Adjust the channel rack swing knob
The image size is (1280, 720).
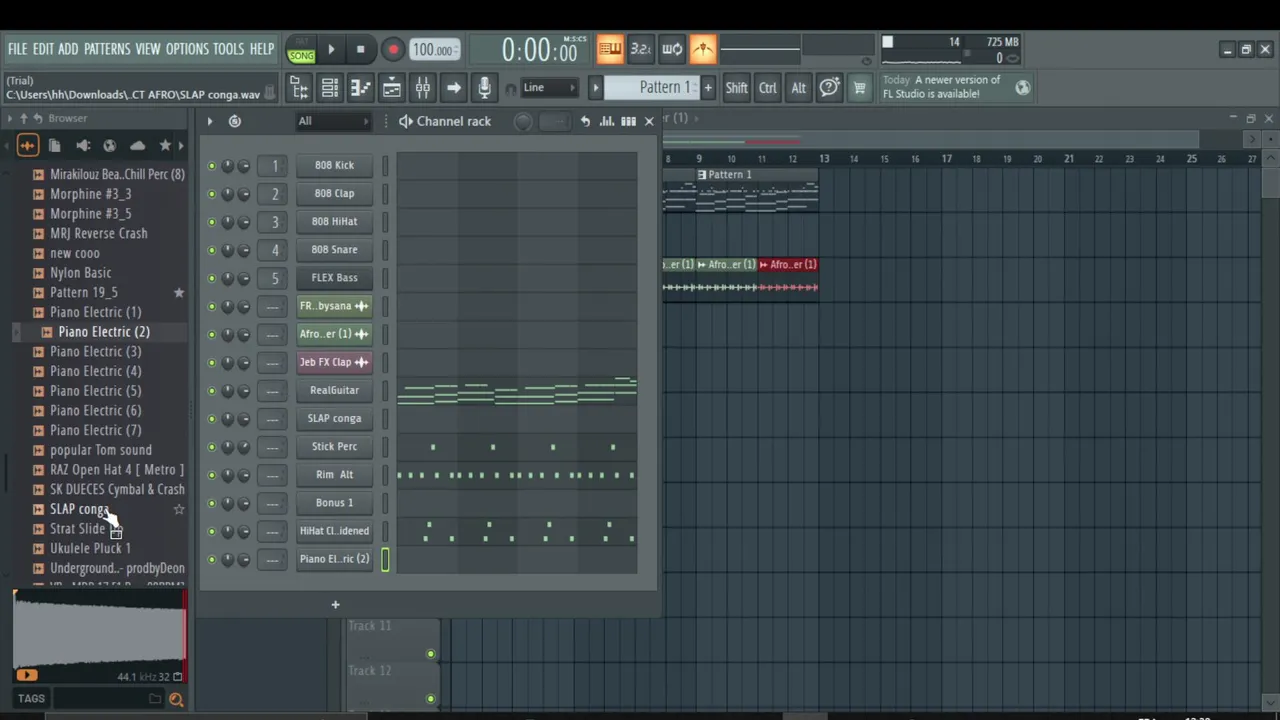point(523,122)
